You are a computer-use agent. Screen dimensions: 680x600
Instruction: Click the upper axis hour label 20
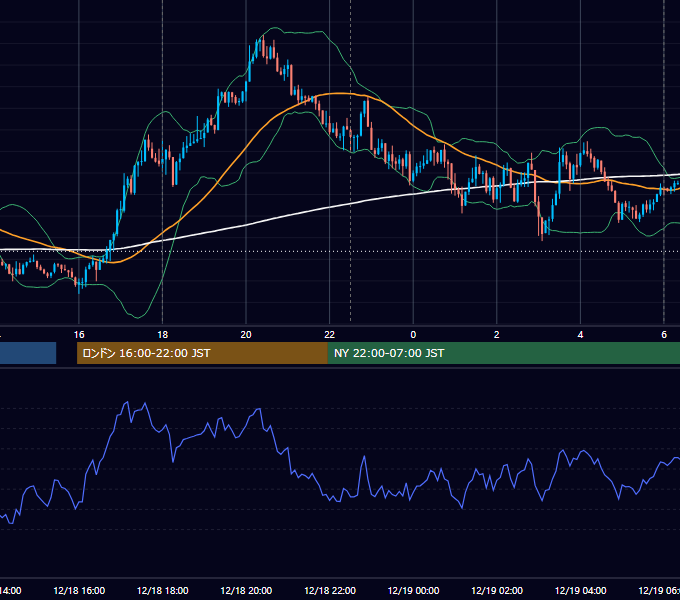pyautogui.click(x=246, y=335)
